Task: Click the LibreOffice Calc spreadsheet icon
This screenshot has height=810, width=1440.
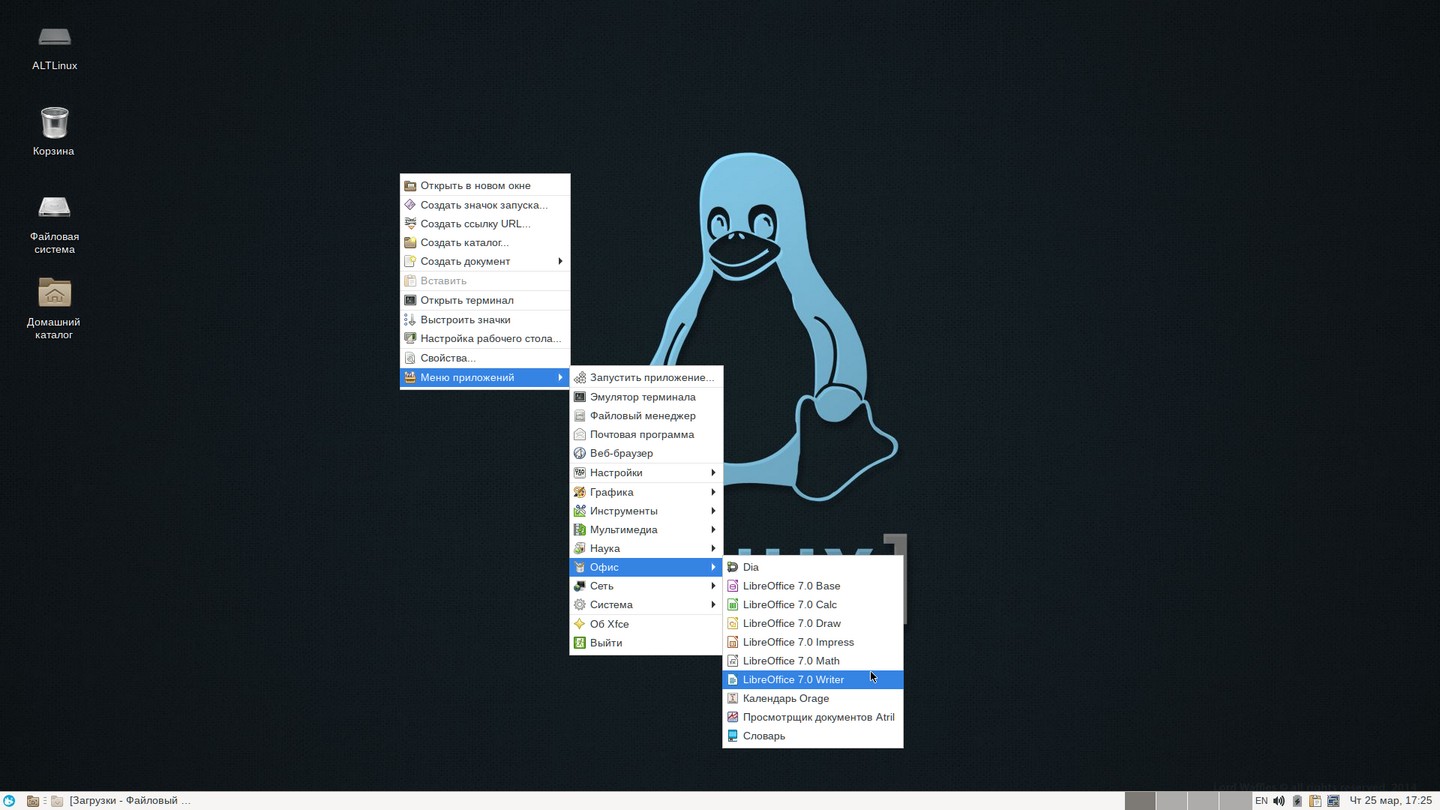Action: coord(732,605)
